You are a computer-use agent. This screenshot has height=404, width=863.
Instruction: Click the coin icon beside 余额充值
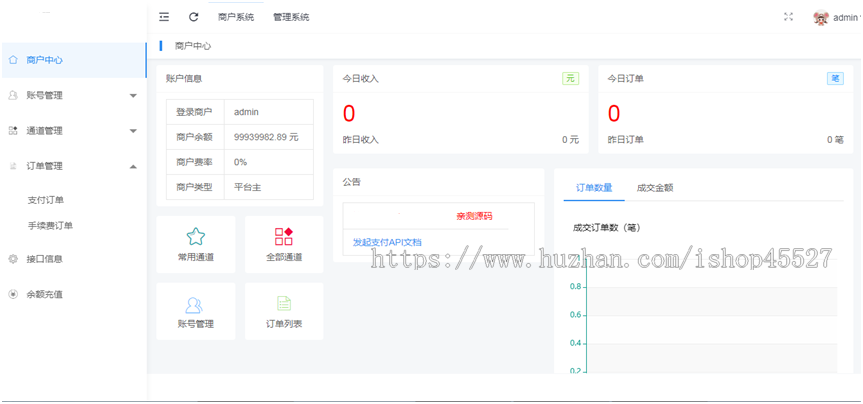(x=13, y=294)
